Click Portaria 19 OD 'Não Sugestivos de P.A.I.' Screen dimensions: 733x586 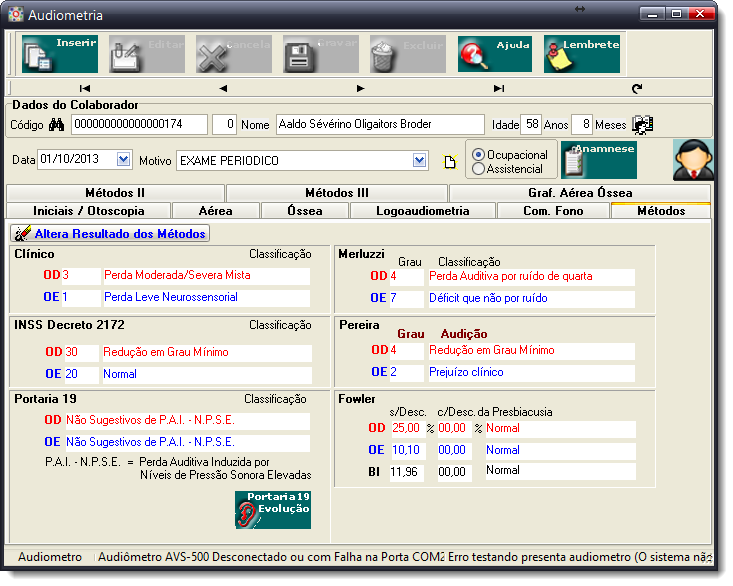(x=187, y=421)
